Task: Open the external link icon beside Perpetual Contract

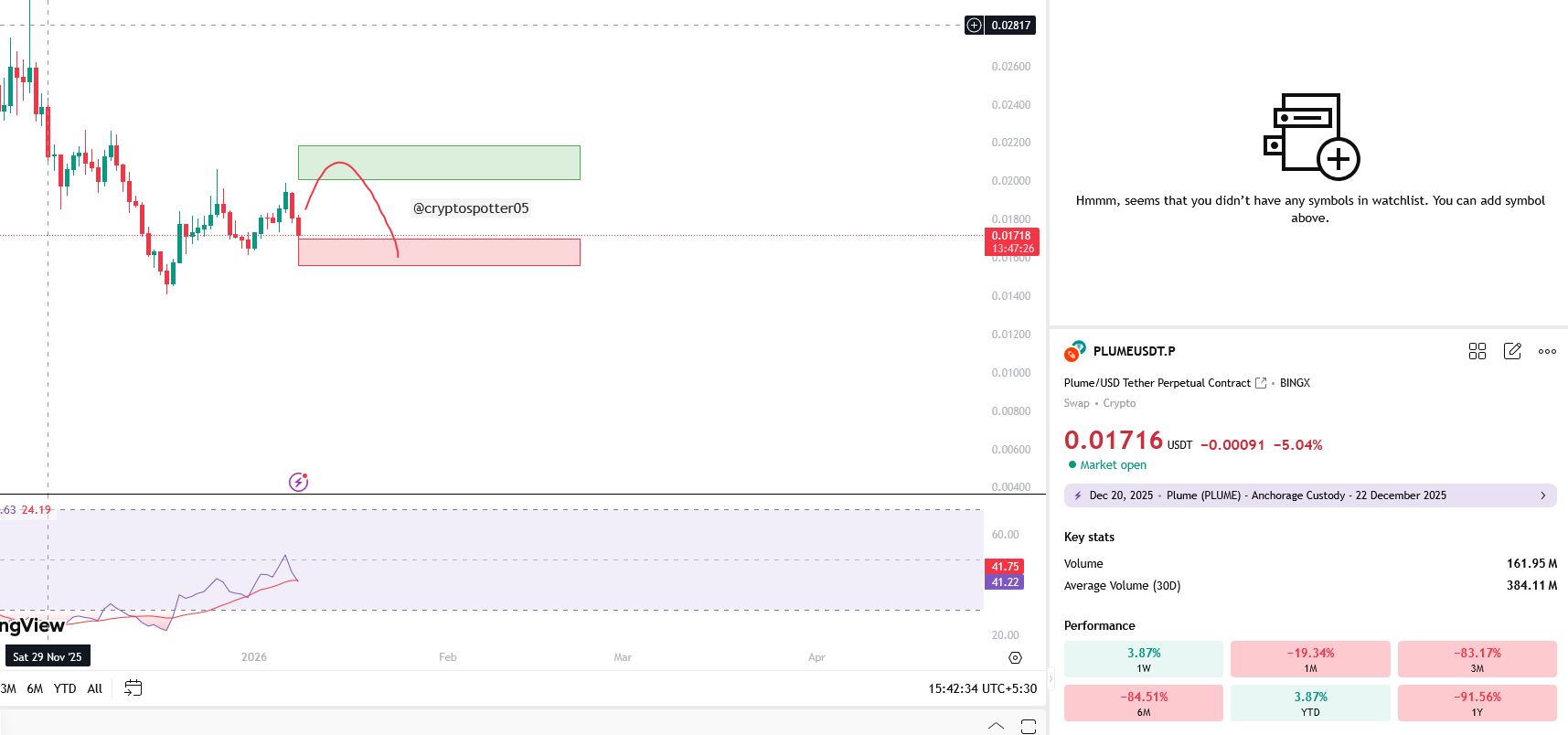Action: click(x=1261, y=383)
